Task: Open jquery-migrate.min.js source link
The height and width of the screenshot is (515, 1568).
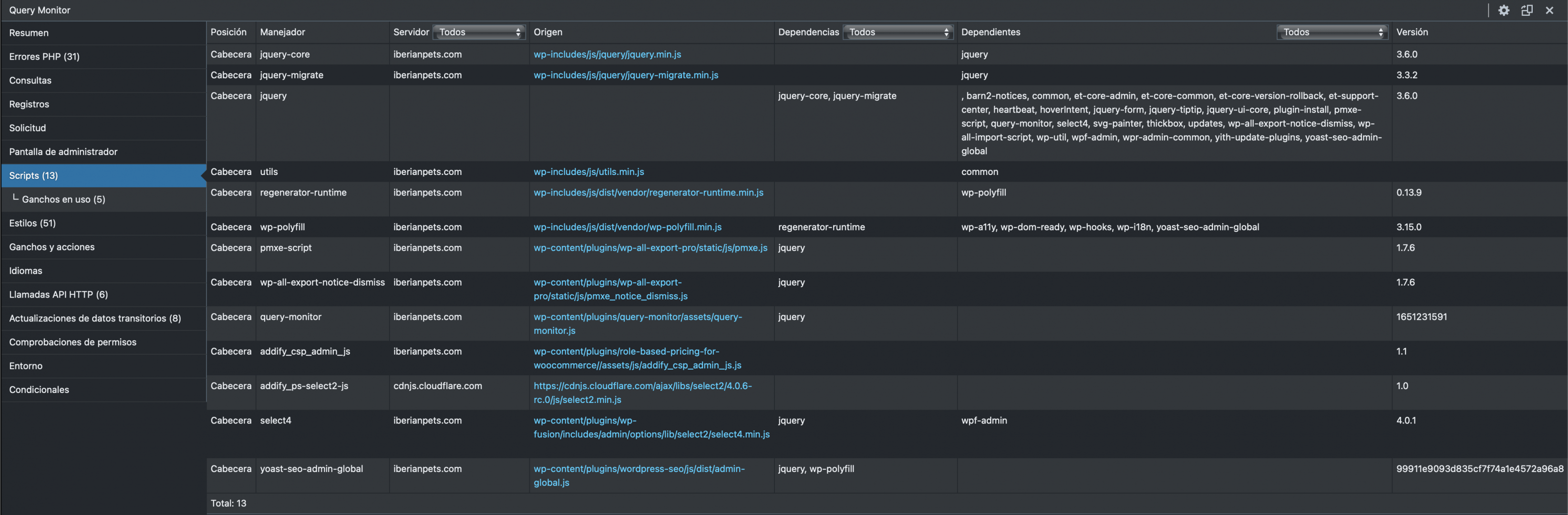Action: 626,75
